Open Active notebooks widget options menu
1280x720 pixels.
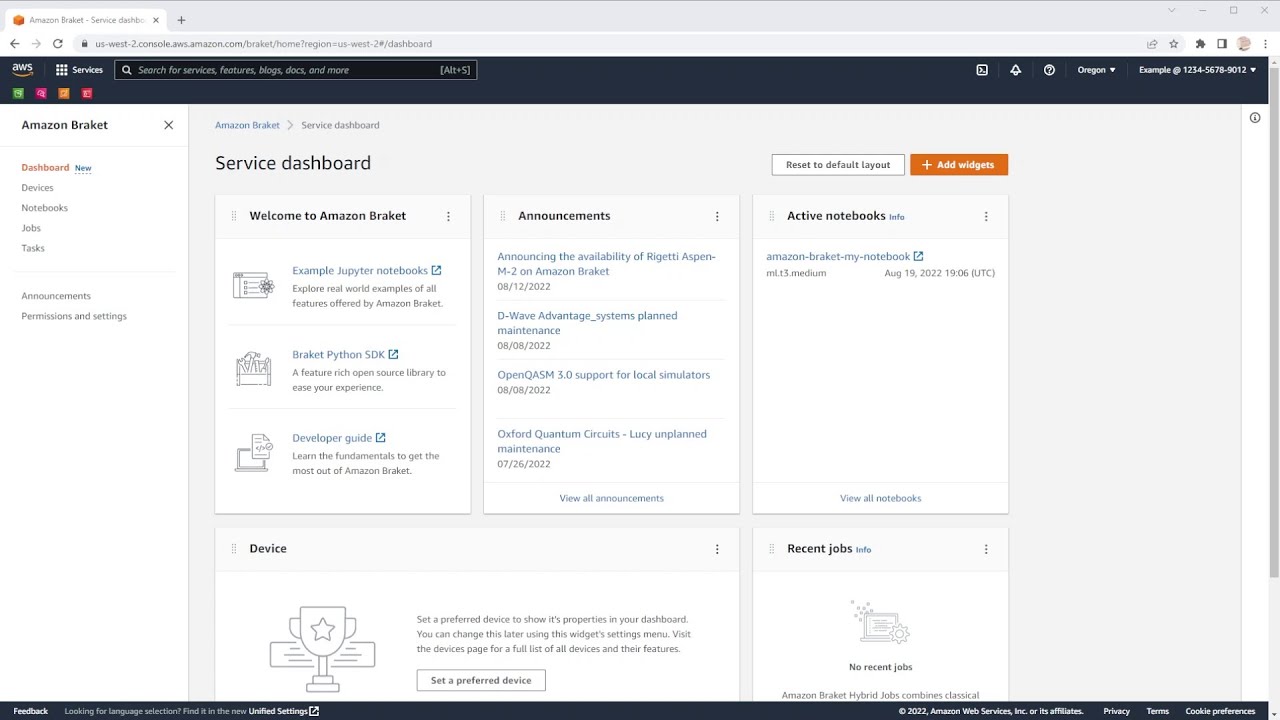click(986, 216)
